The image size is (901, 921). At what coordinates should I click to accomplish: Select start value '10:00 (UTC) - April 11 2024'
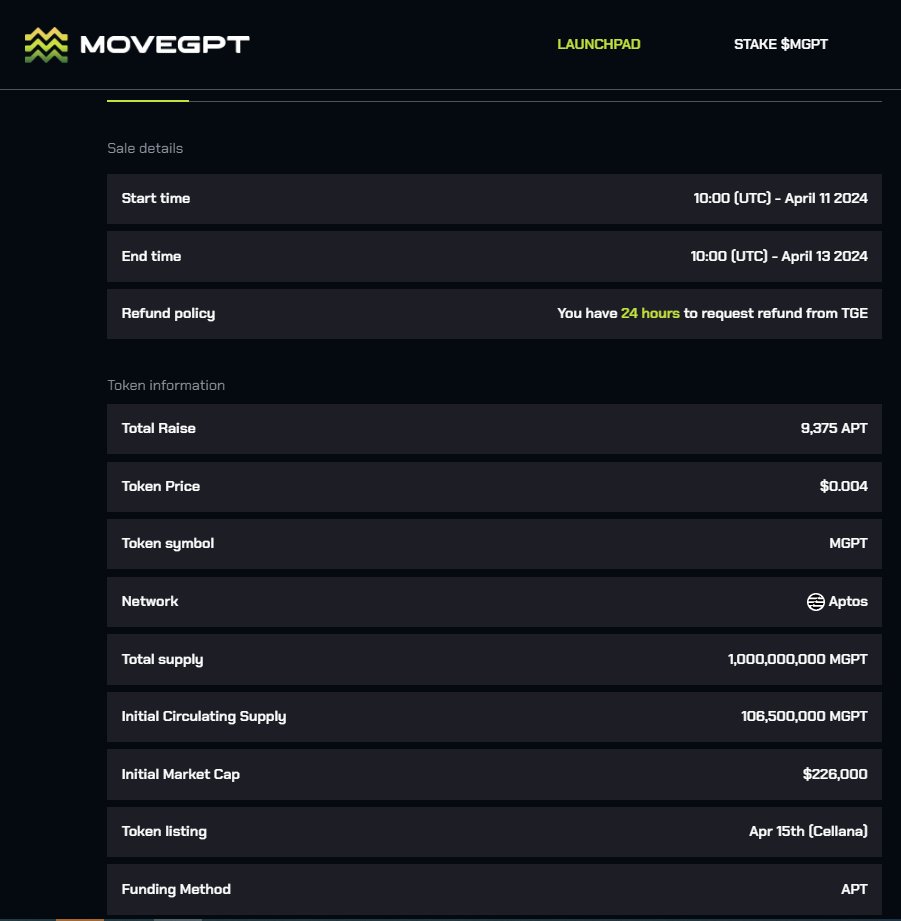click(780, 199)
